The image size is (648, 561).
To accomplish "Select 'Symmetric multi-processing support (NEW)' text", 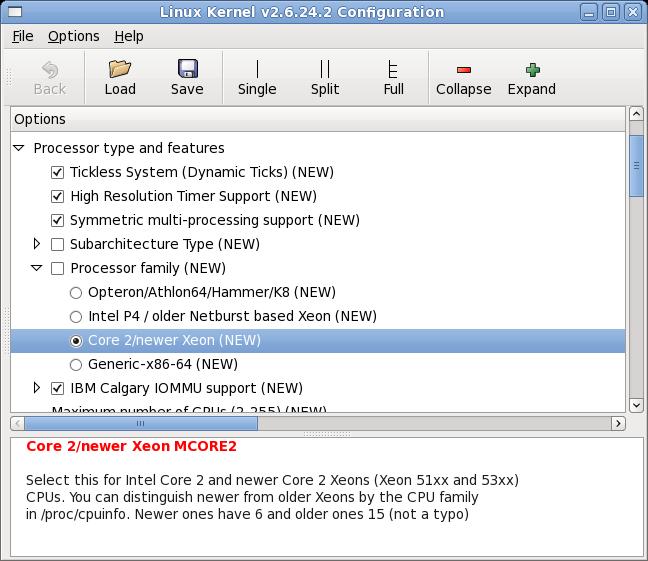I will coord(215,220).
